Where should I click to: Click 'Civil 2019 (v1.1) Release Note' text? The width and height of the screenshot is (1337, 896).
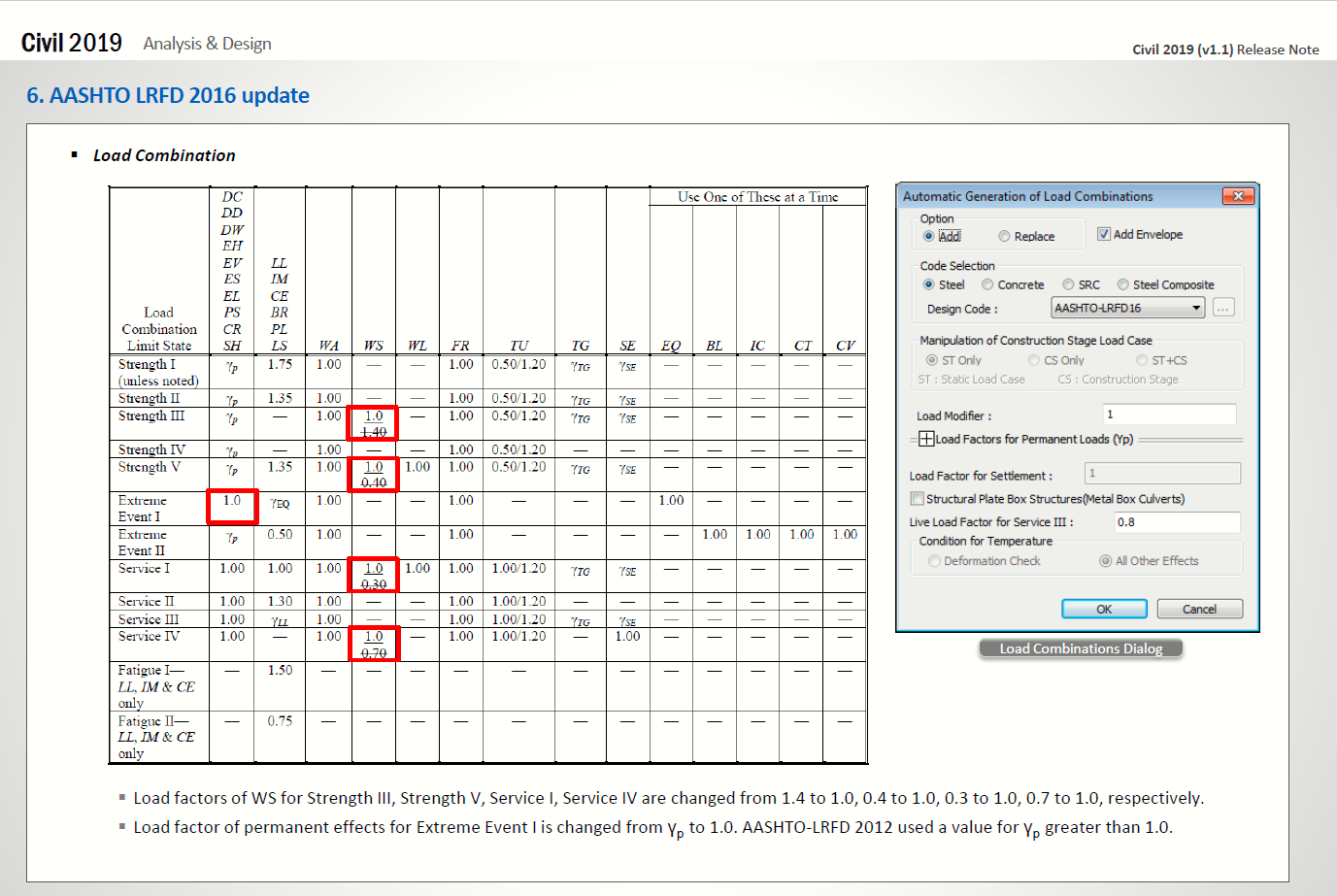[1225, 50]
